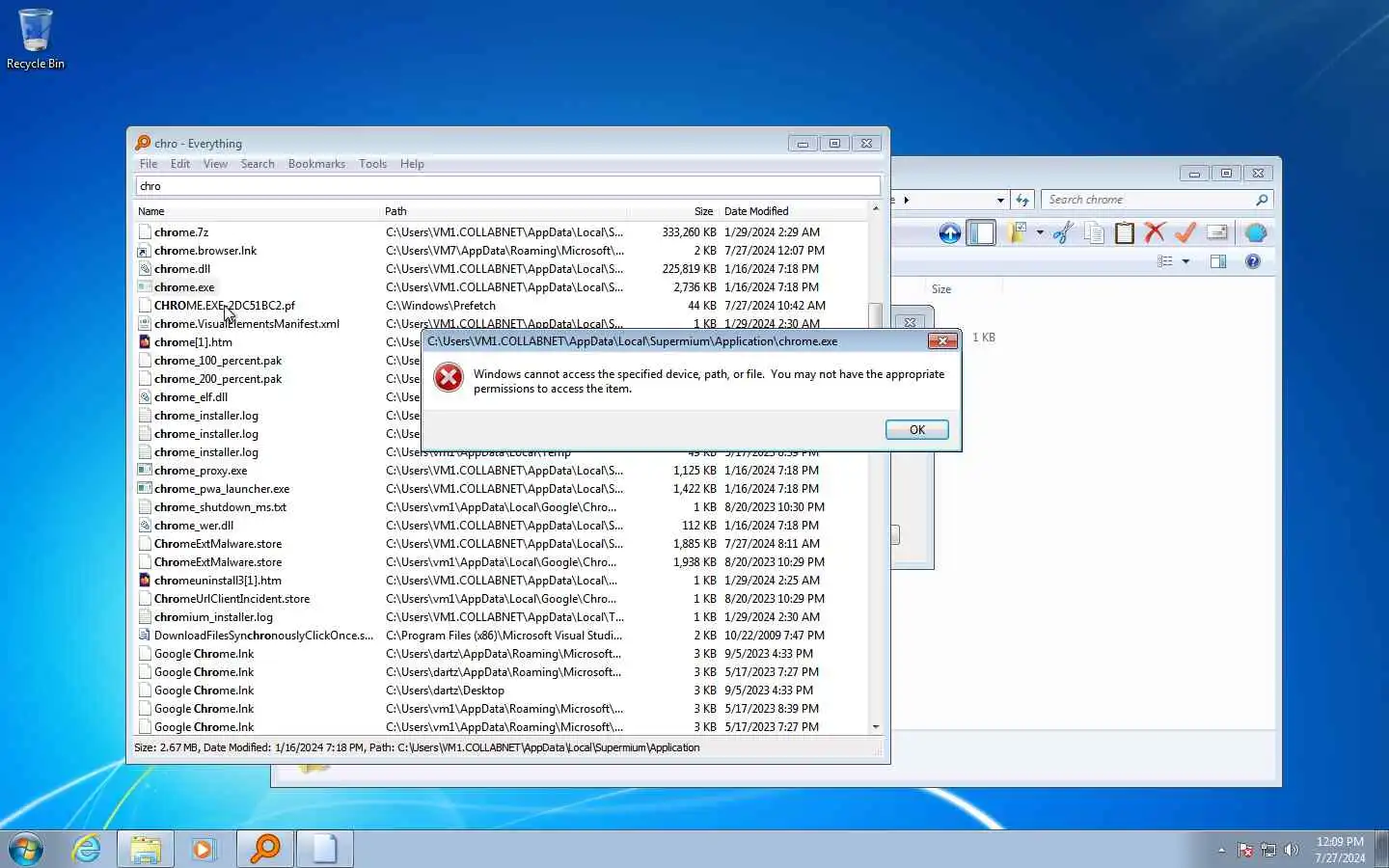1389x868 pixels.
Task: Open Windows Media Player taskbar icon
Action: pyautogui.click(x=204, y=849)
